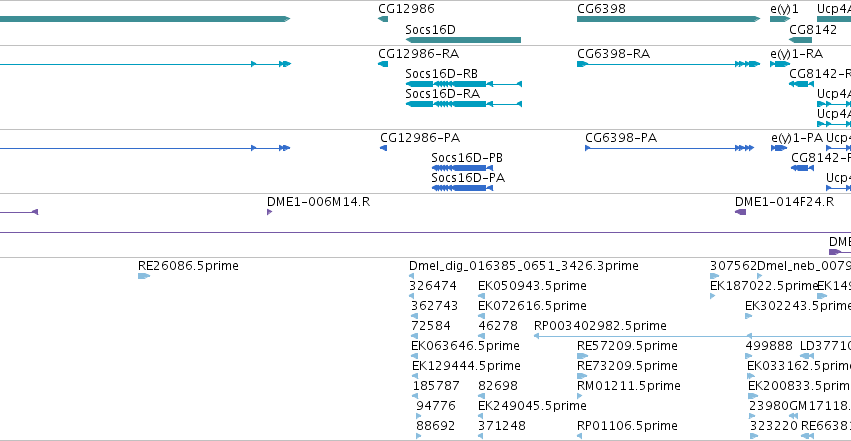Click EST 499888
The image size is (851, 441).
click(x=749, y=356)
